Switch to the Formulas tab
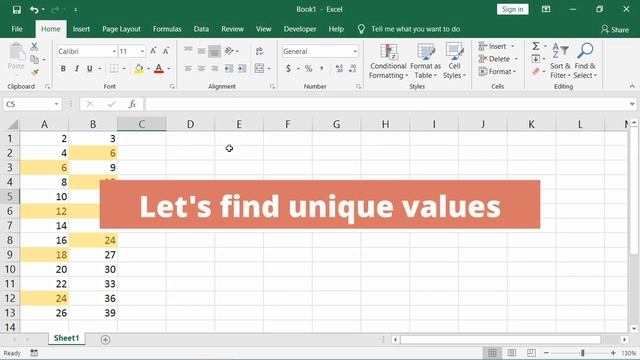This screenshot has width=640, height=360. click(167, 29)
